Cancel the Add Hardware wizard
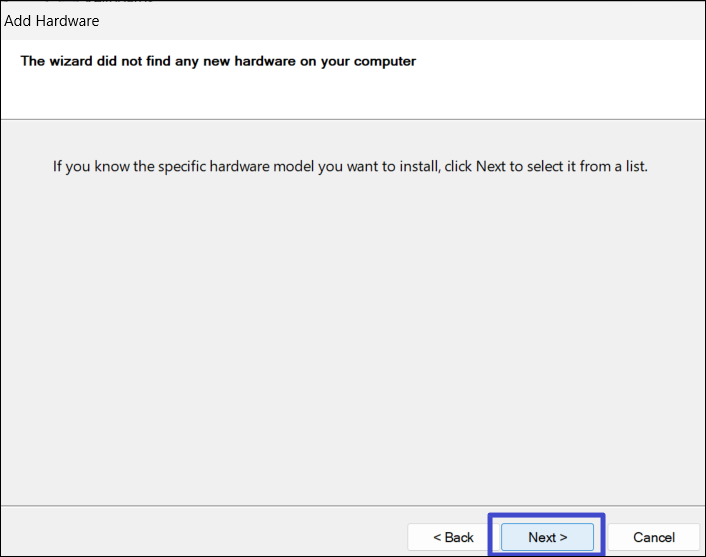 (654, 537)
